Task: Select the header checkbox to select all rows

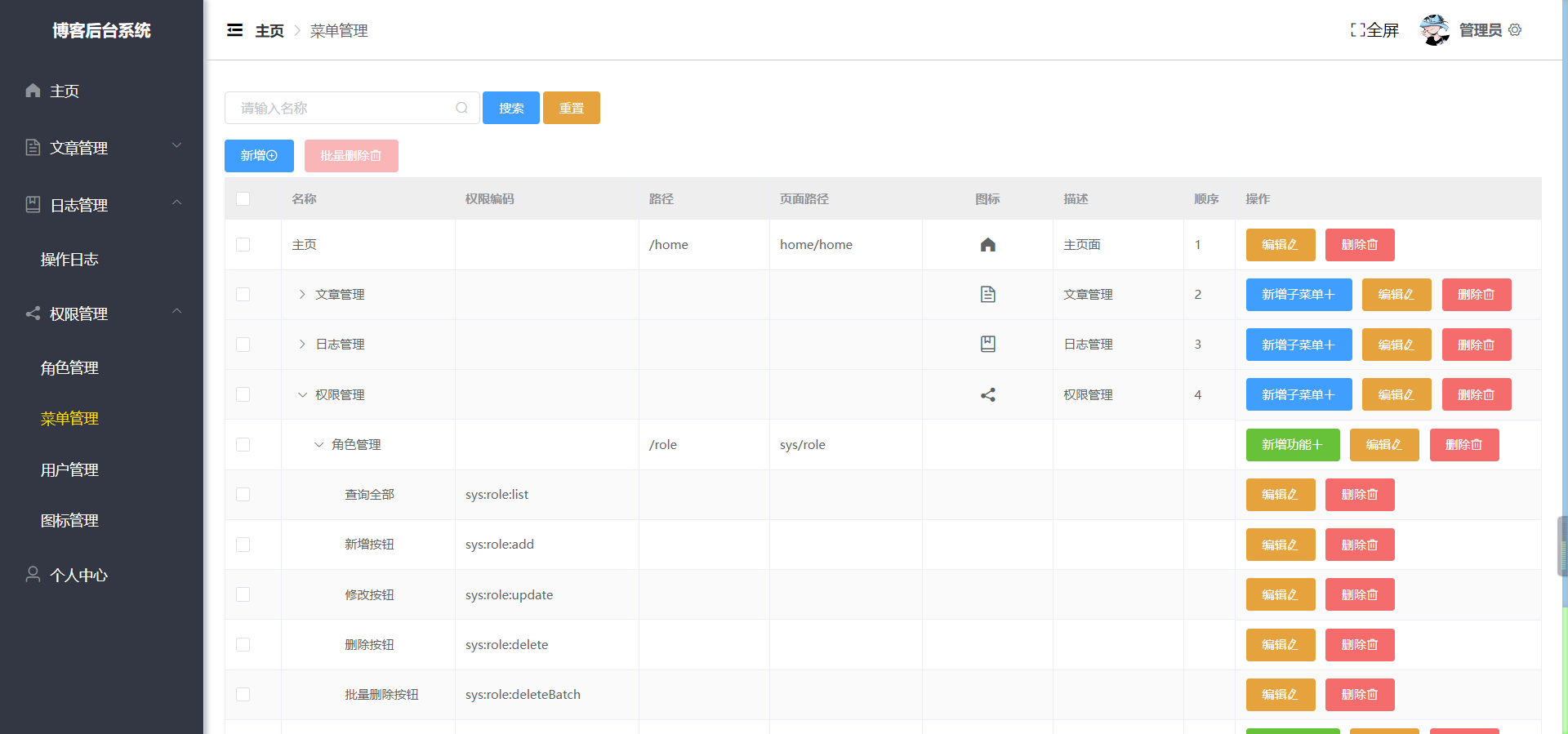Action: [x=243, y=198]
